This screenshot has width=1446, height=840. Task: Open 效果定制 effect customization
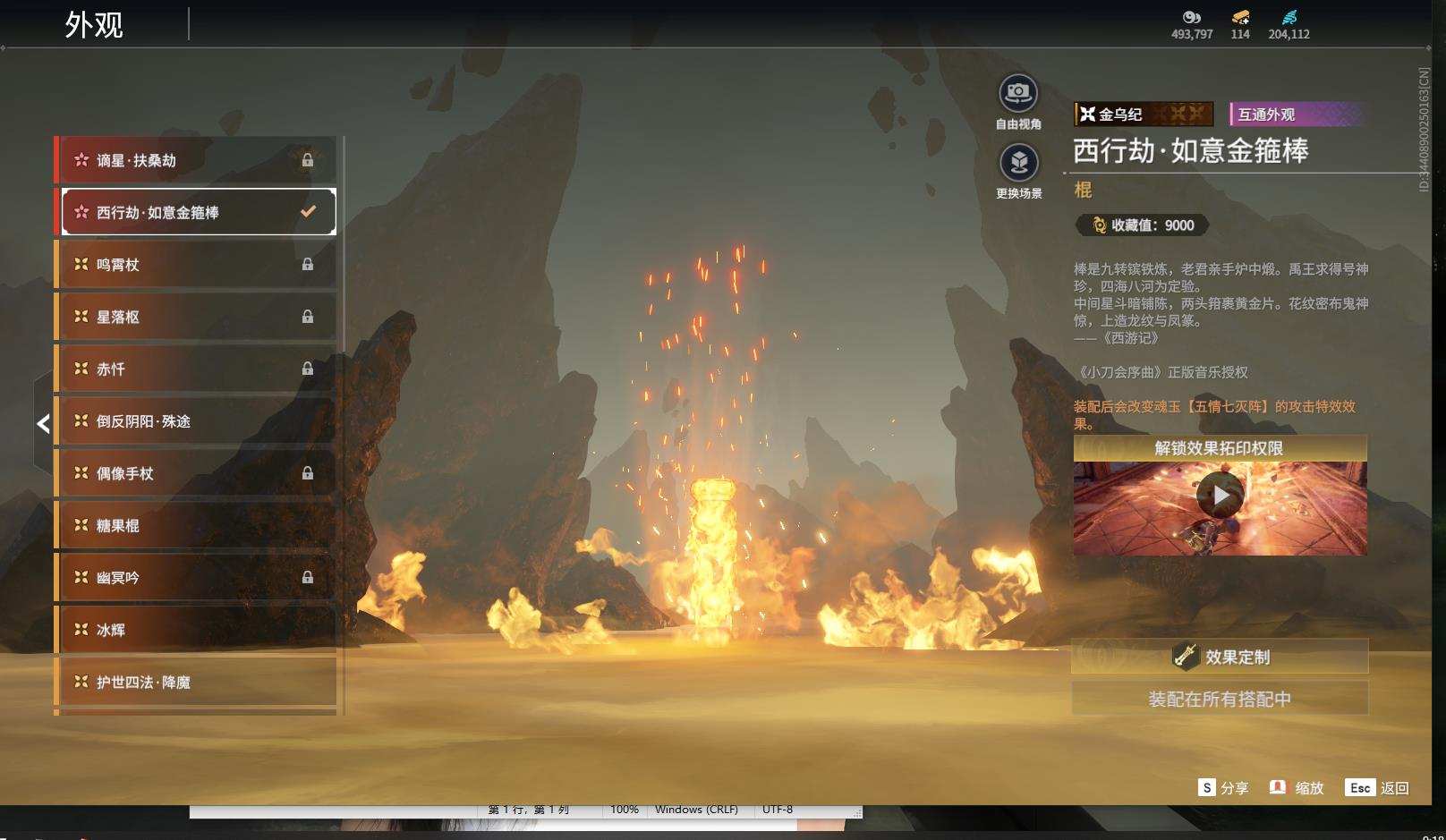coord(1220,657)
